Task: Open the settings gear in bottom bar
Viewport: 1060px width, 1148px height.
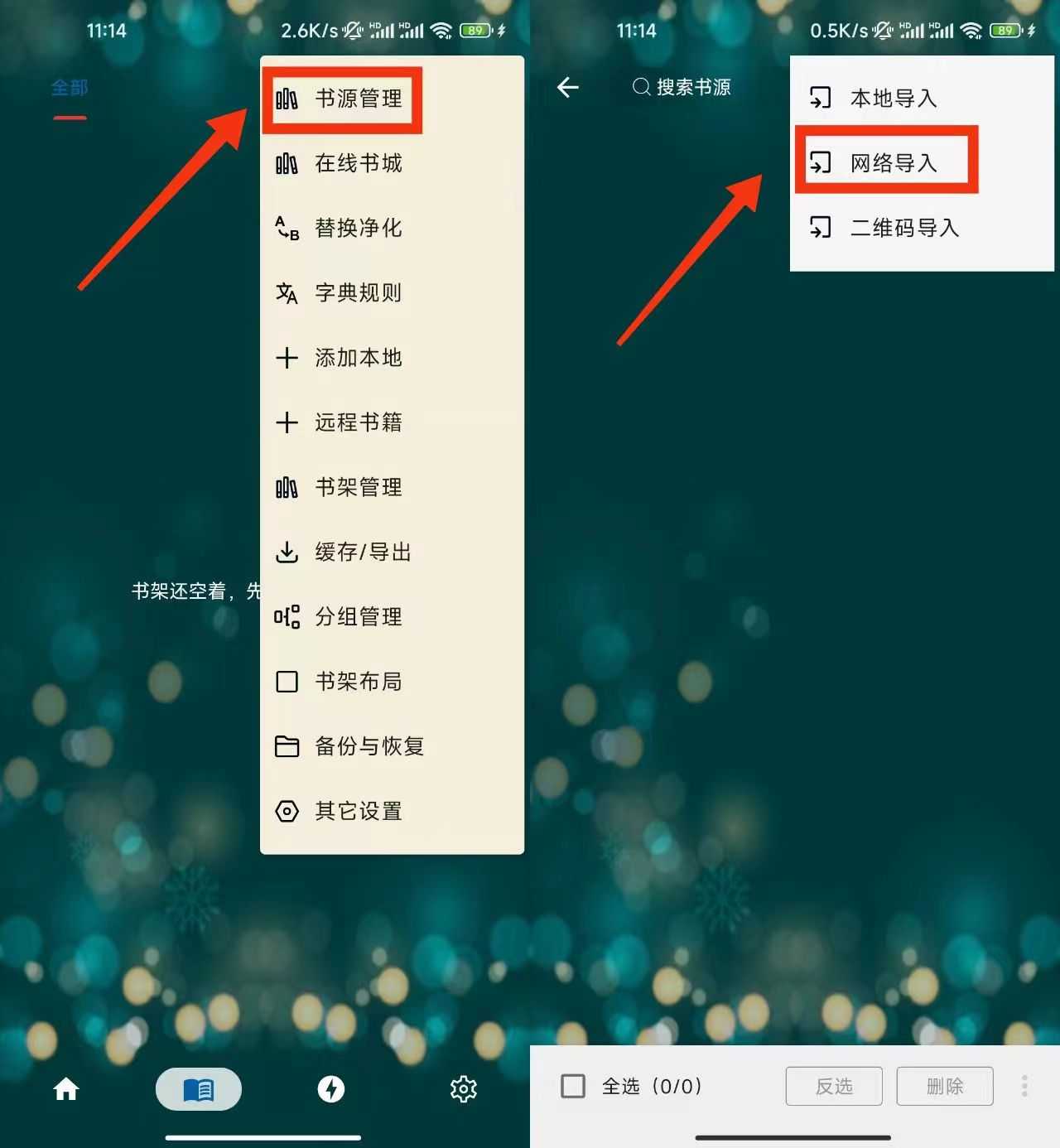Action: [x=464, y=1089]
